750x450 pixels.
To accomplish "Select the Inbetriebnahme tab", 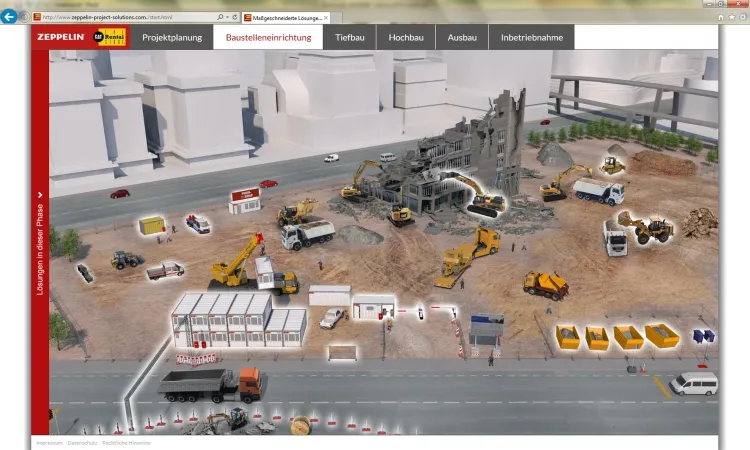I will (x=531, y=38).
